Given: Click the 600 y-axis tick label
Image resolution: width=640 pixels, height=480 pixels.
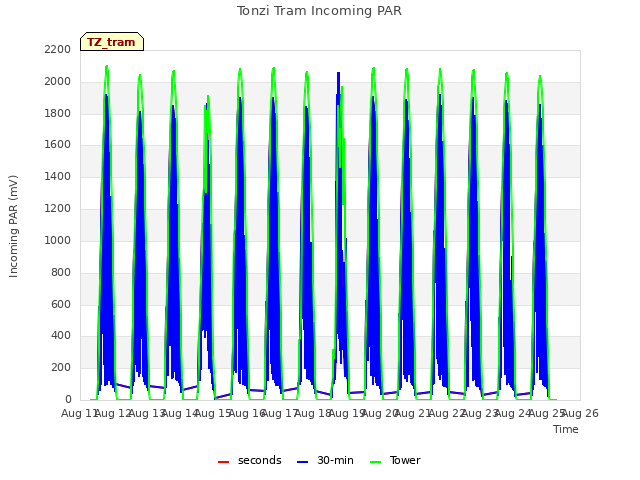Looking at the screenshot, I should coord(61,304).
